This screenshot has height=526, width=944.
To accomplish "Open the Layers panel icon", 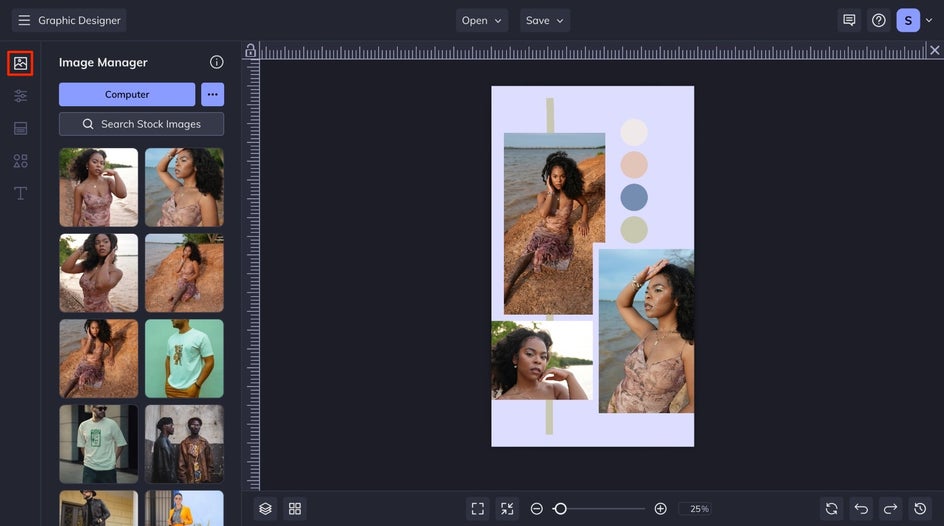I will pos(266,509).
